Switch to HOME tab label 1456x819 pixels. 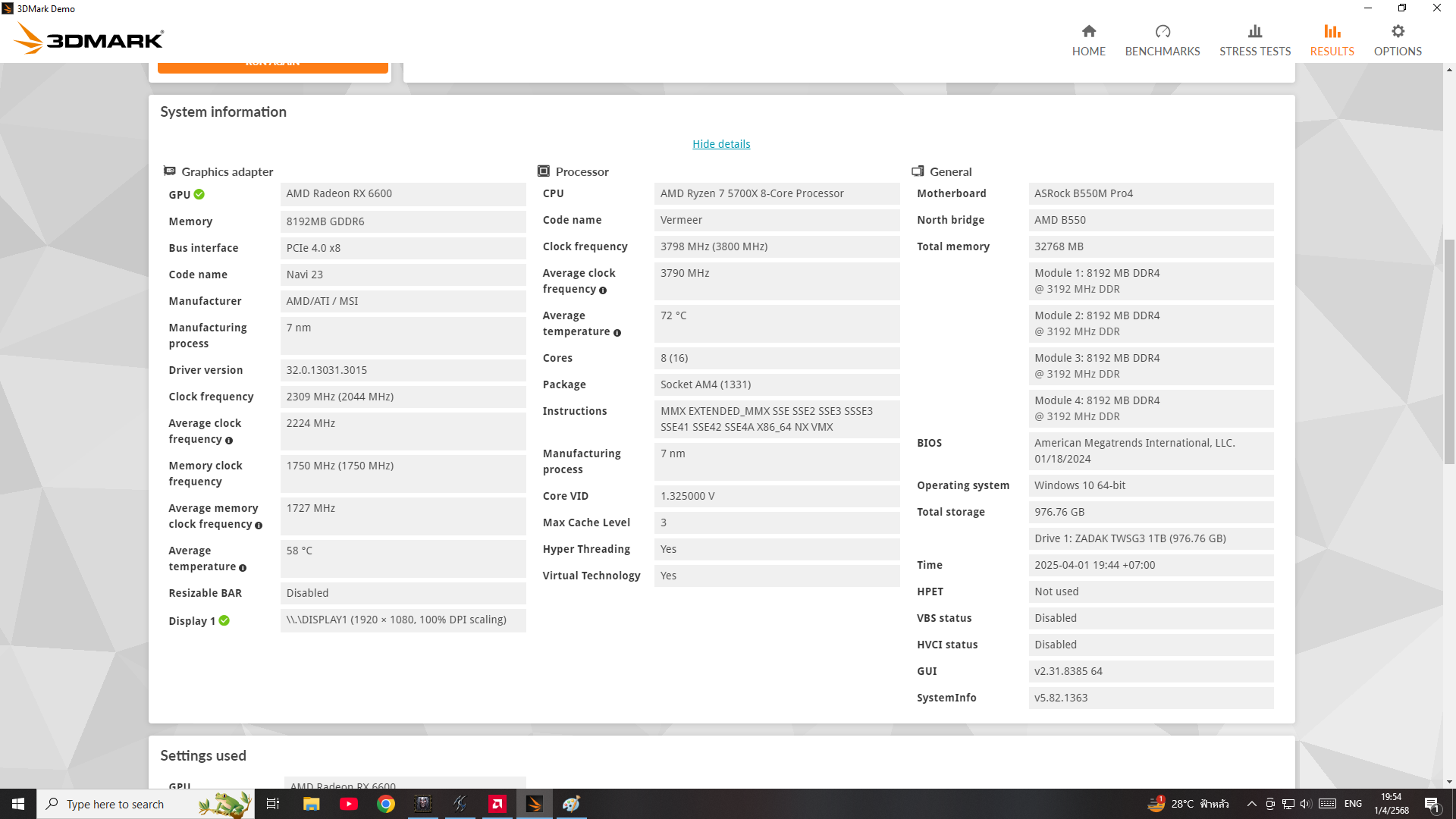pos(1089,52)
